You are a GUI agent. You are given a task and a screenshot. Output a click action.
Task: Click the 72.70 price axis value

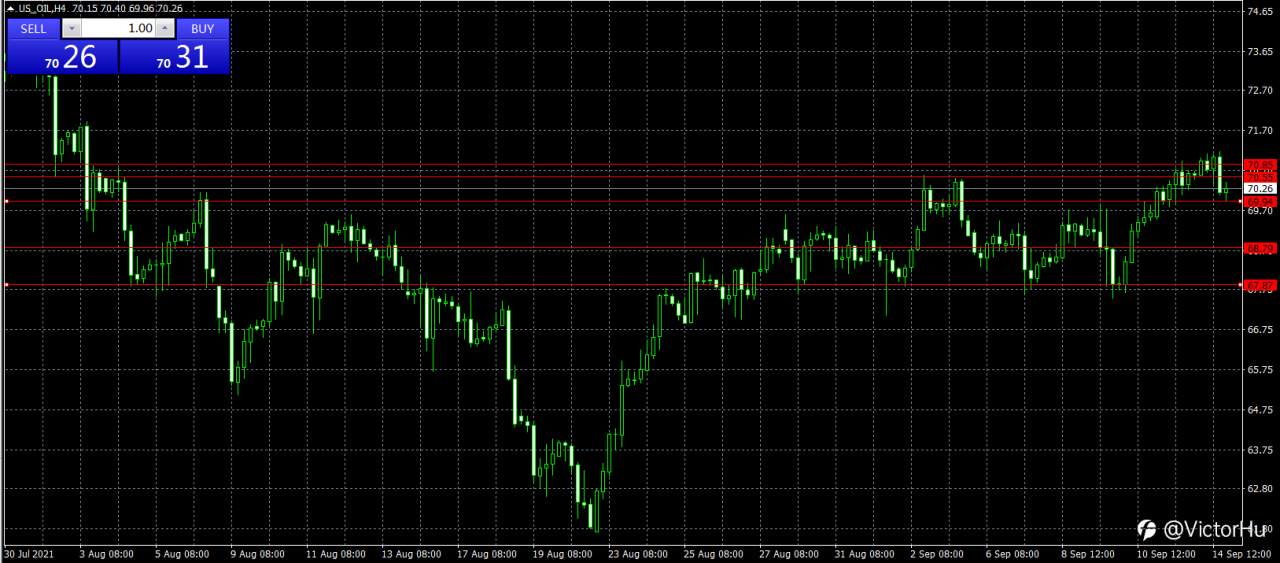1259,90
